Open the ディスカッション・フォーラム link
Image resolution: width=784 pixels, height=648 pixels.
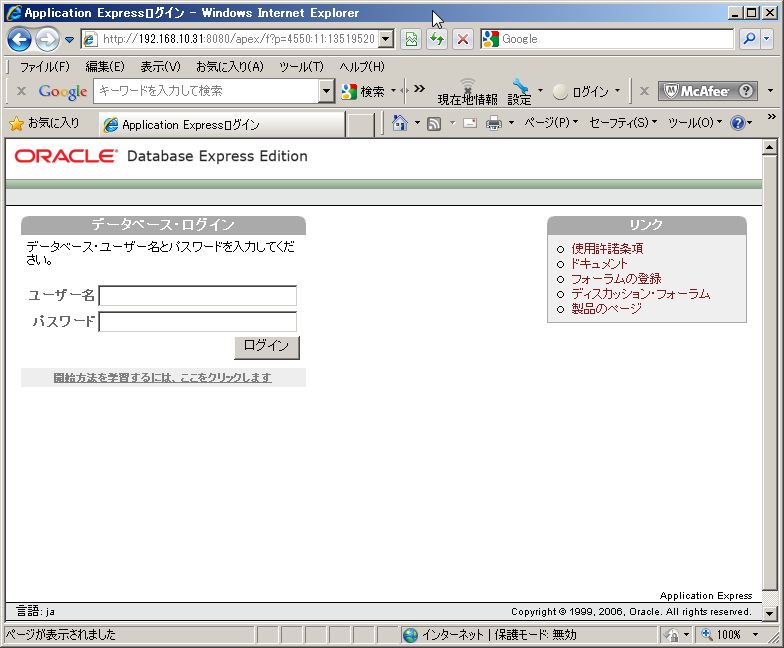point(640,294)
